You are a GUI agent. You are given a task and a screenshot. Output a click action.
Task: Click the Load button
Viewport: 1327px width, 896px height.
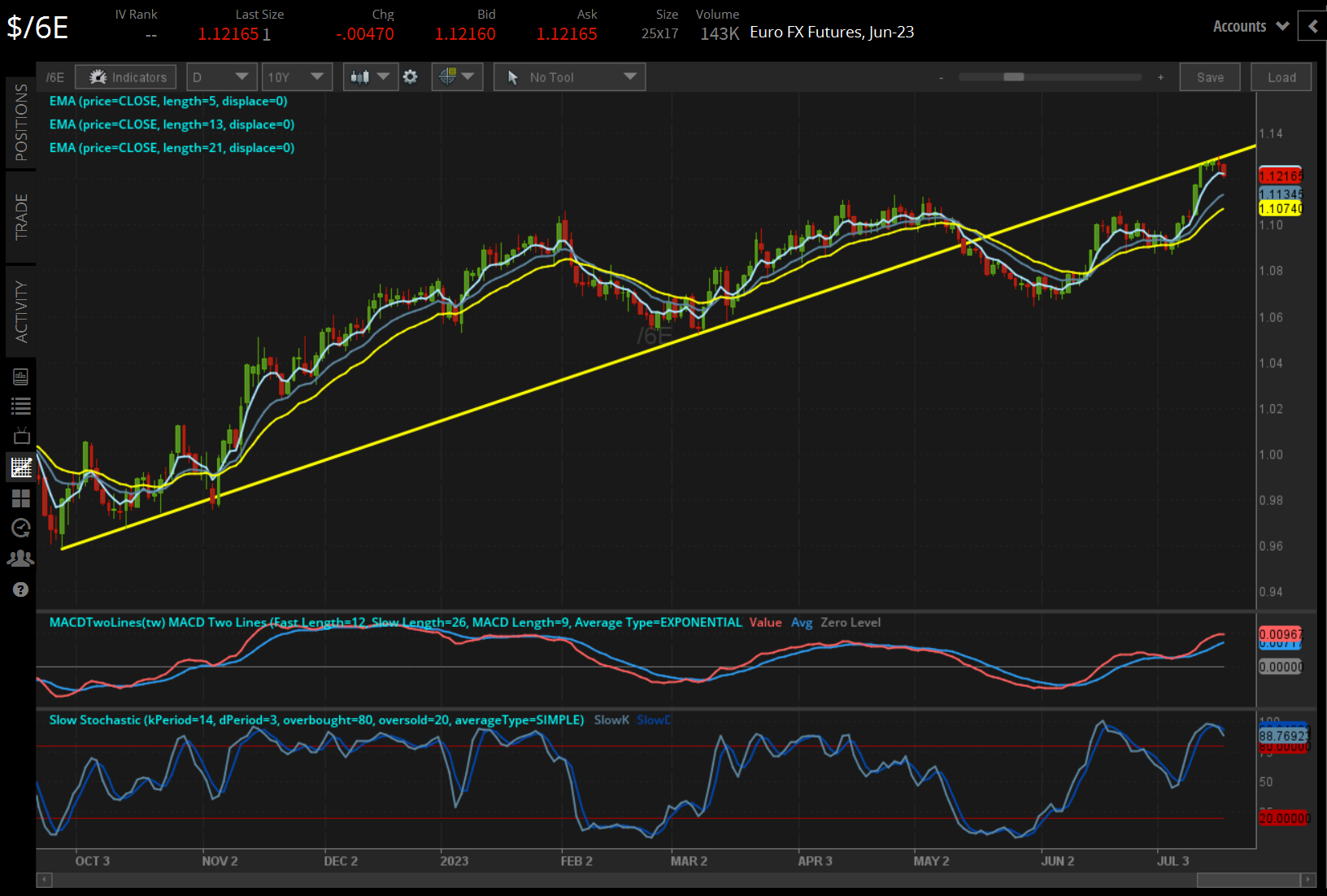click(x=1281, y=76)
